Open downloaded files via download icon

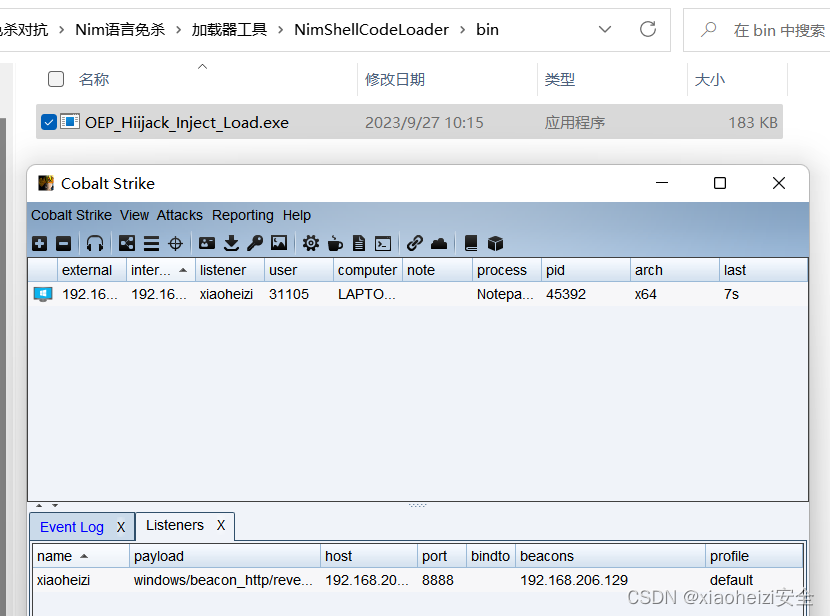[x=231, y=243]
